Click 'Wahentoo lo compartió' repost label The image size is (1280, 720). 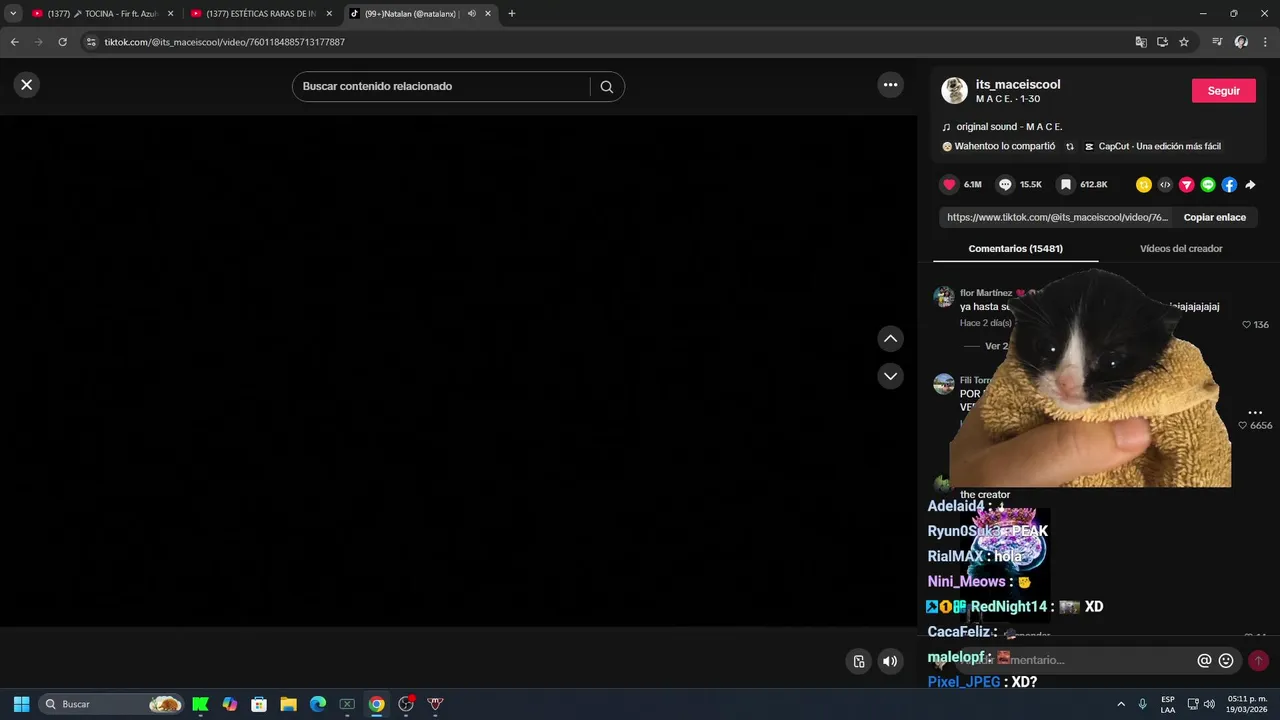(1004, 146)
